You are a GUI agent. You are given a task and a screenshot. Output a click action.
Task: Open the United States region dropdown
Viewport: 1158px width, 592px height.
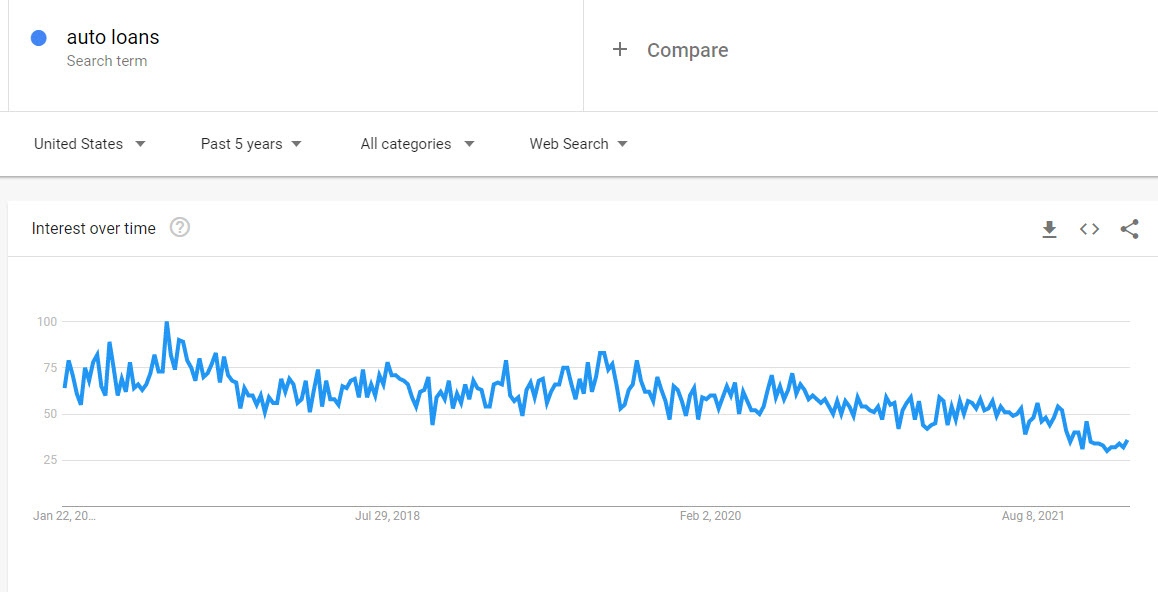[x=89, y=144]
